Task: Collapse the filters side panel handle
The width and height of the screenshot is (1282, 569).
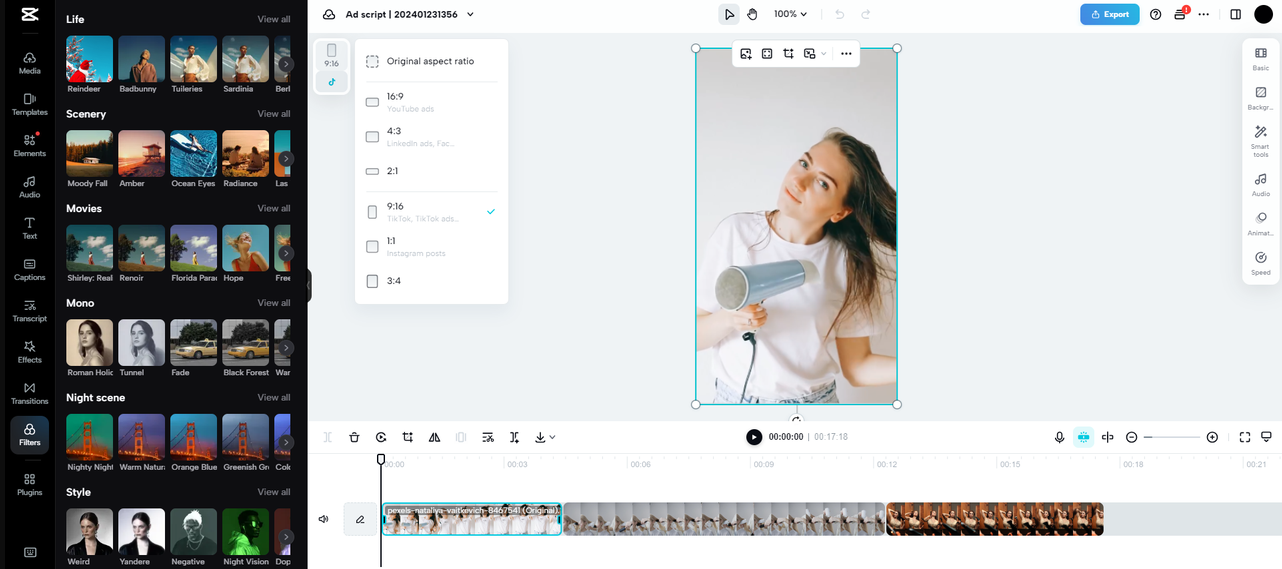Action: tap(309, 285)
